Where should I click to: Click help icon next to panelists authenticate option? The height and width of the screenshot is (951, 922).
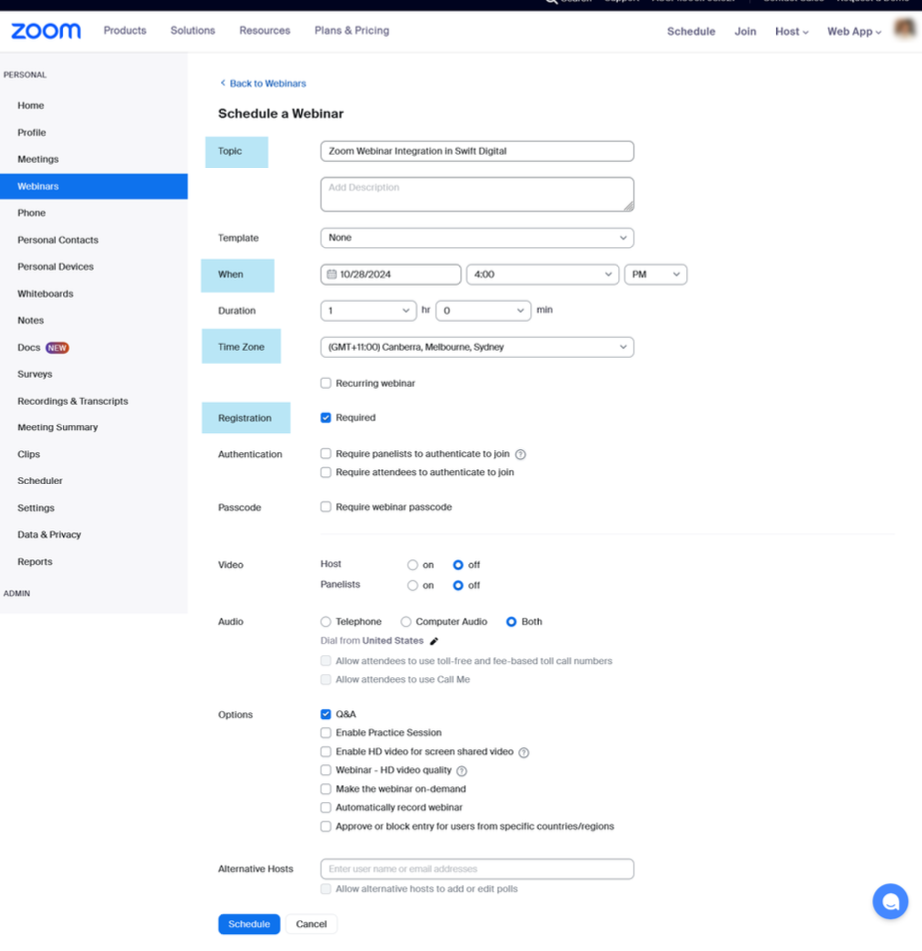[x=520, y=454]
